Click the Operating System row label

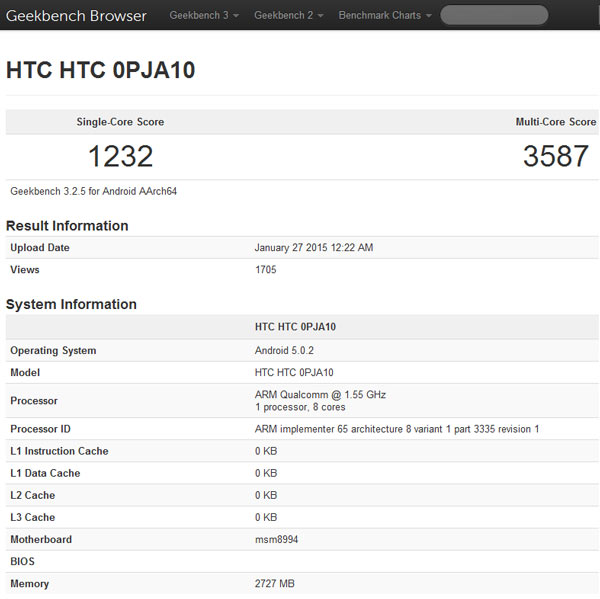53,351
